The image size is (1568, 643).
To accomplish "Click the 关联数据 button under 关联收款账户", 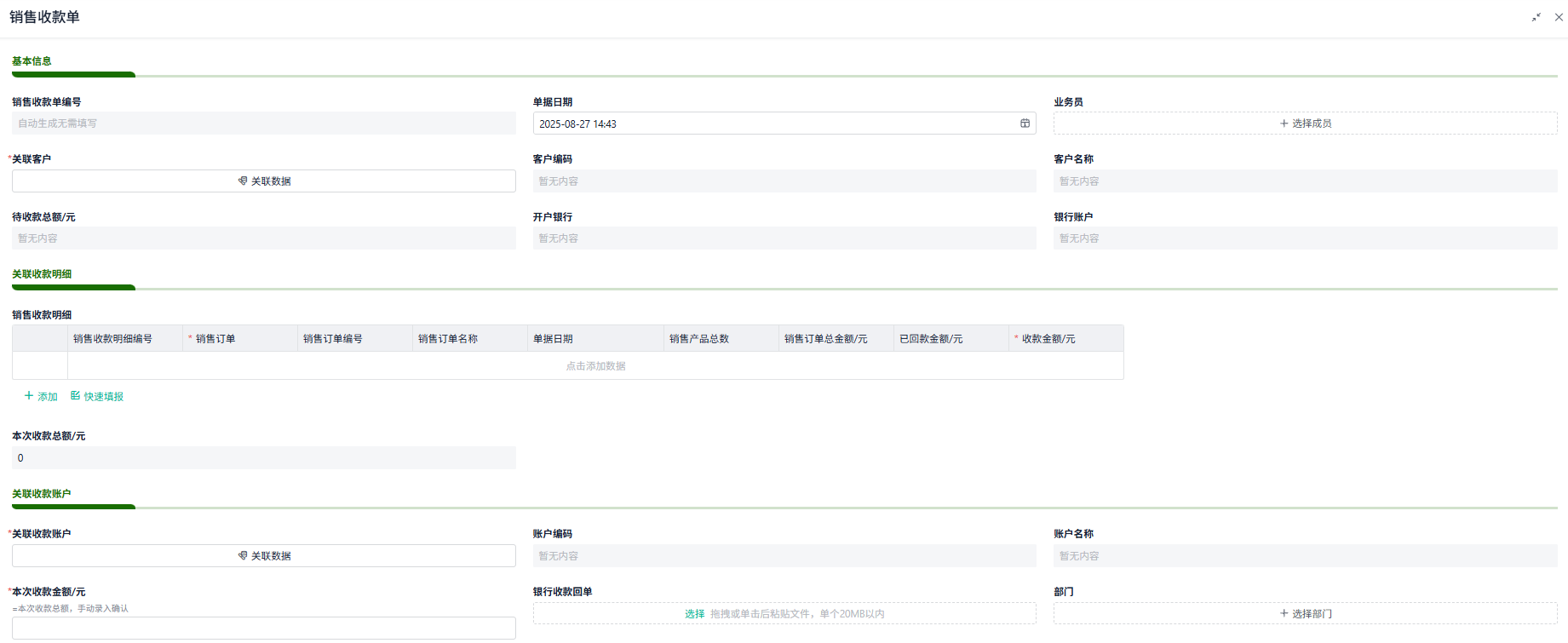I will point(264,555).
